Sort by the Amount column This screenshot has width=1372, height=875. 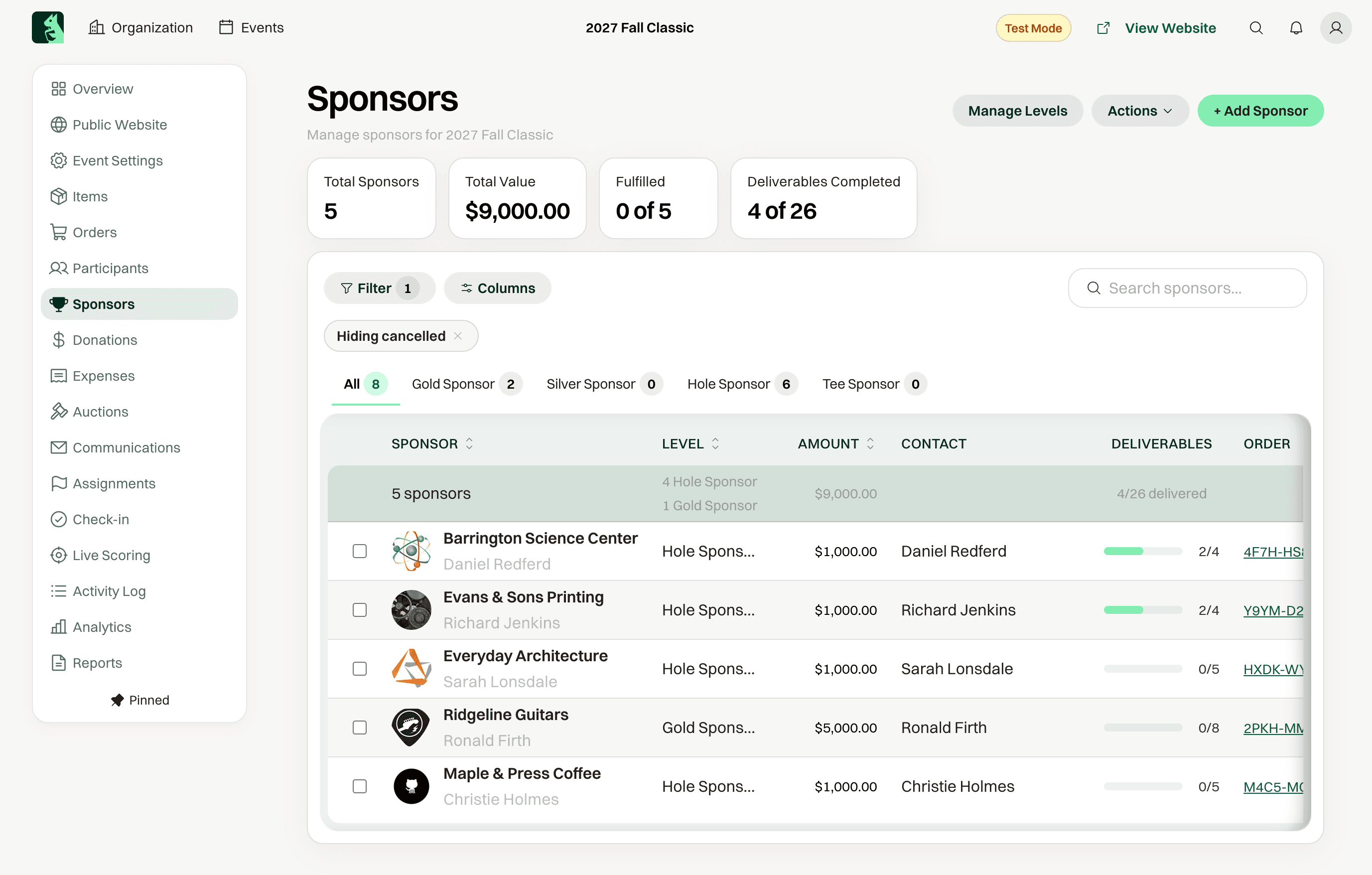point(836,444)
